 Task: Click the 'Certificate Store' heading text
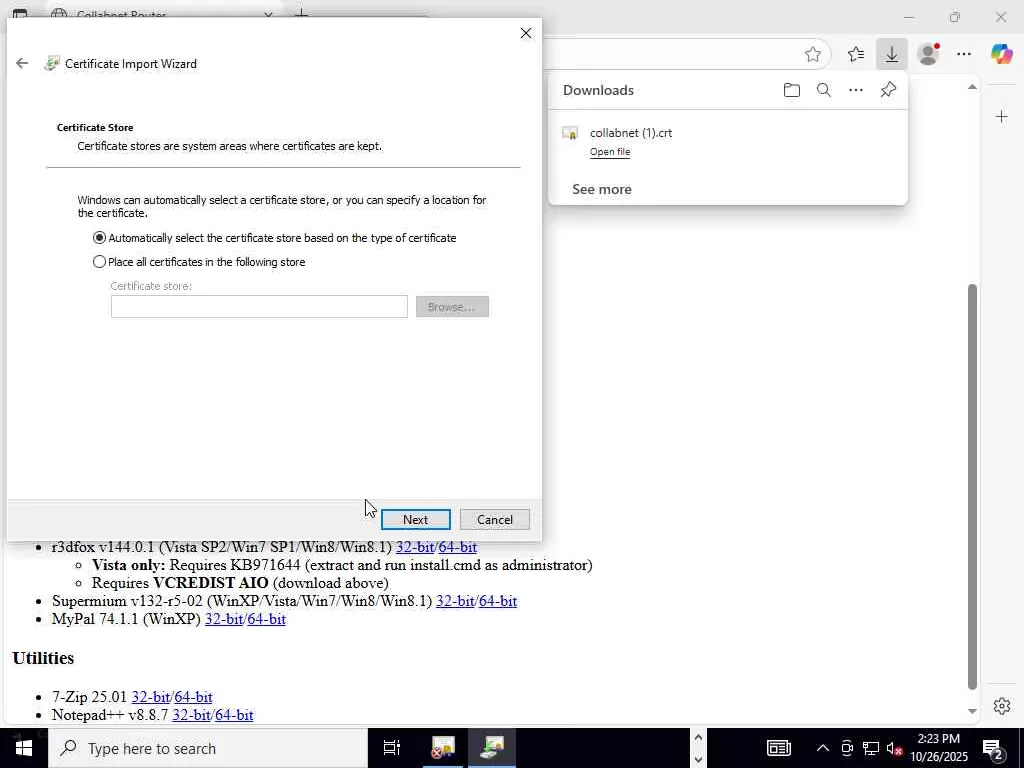(95, 127)
